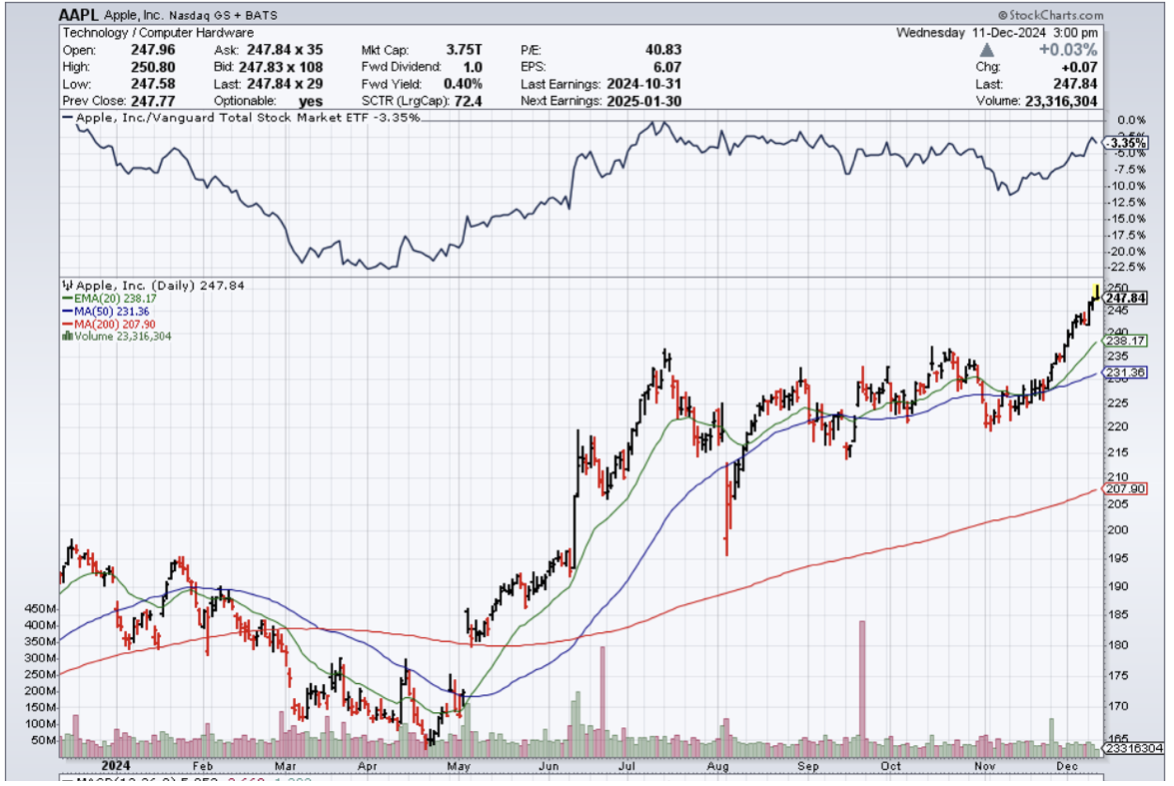Select the Aug label on the time axis
This screenshot has height=786, width=1174.
click(x=718, y=765)
